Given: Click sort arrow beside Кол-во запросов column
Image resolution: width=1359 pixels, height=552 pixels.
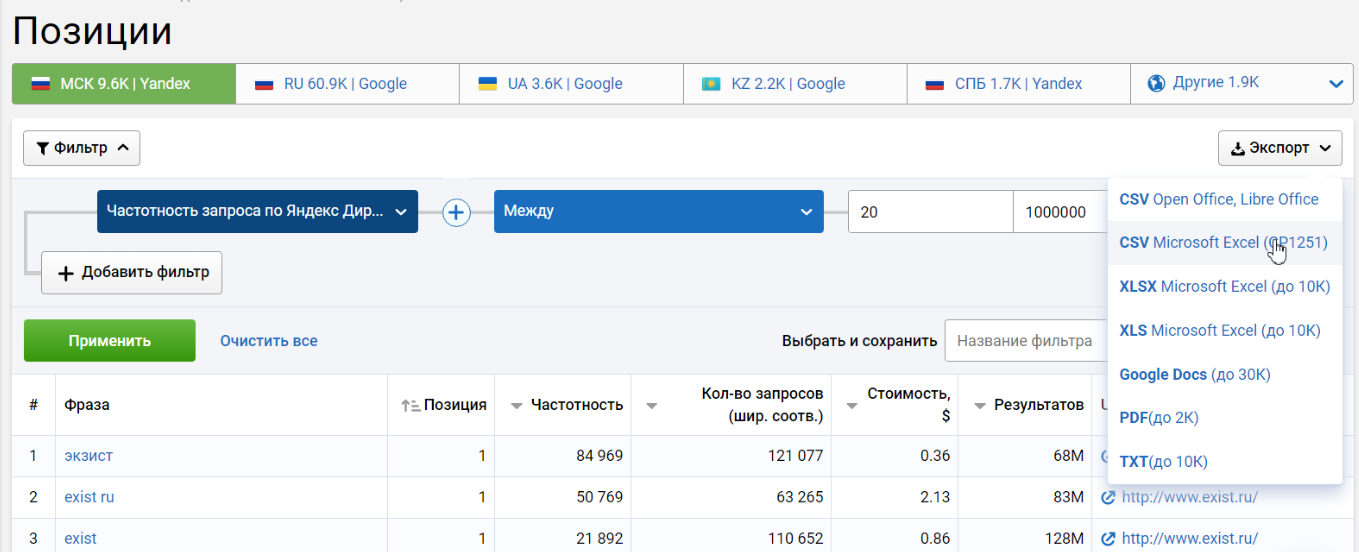Looking at the screenshot, I should point(652,406).
